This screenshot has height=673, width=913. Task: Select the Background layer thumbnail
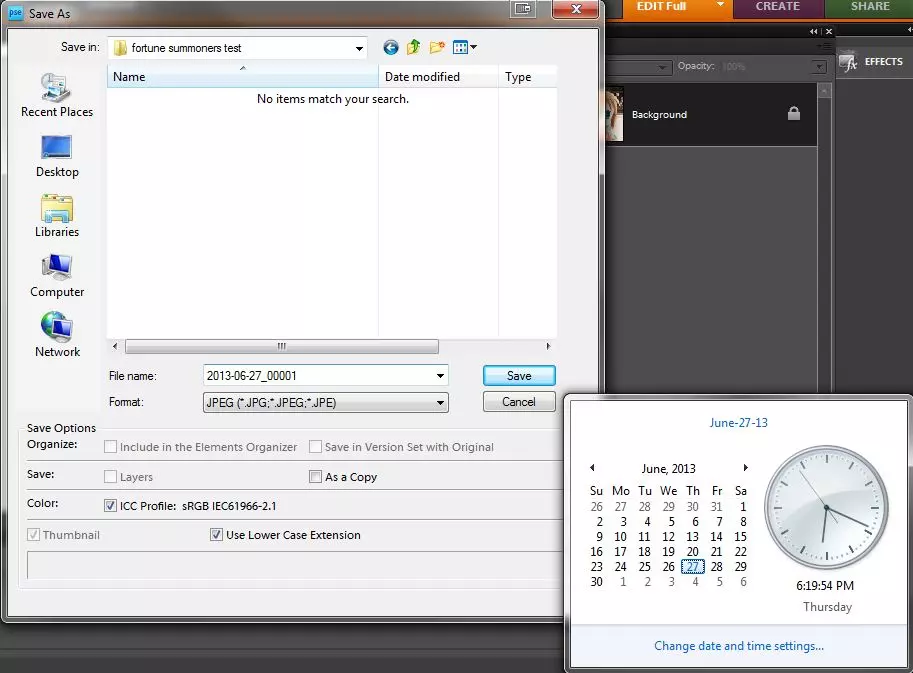(614, 114)
